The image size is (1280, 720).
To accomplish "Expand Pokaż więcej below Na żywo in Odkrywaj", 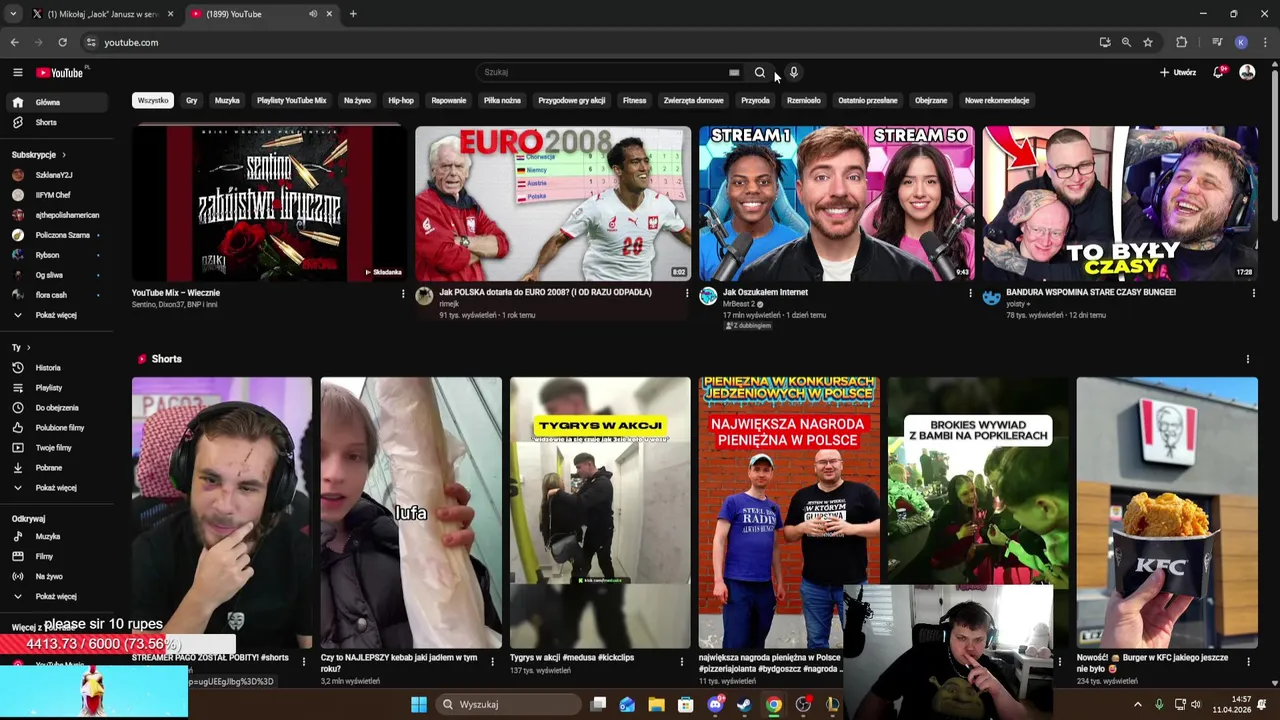I will [58, 596].
